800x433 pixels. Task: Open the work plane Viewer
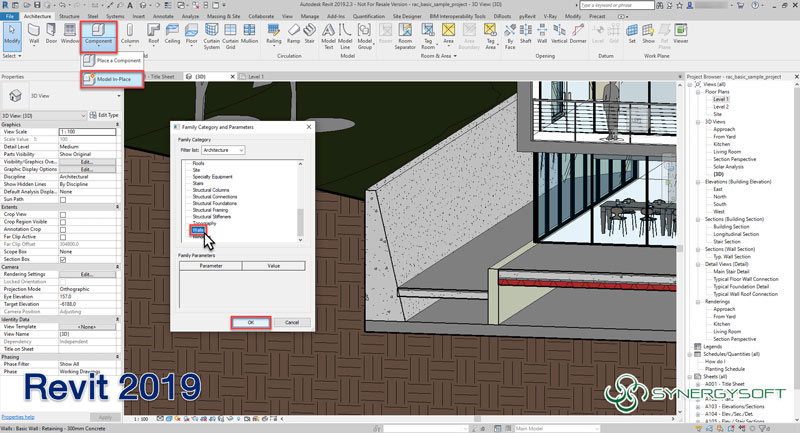pyautogui.click(x=681, y=34)
